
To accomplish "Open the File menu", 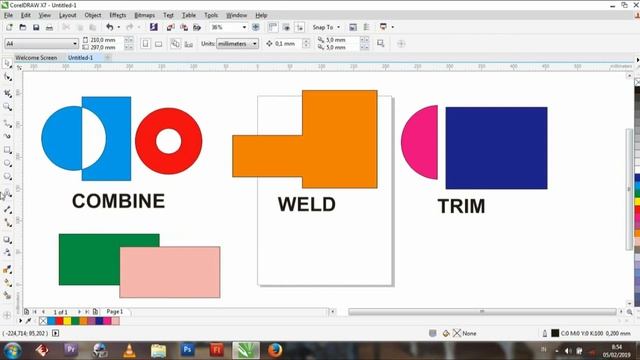I will [8, 15].
